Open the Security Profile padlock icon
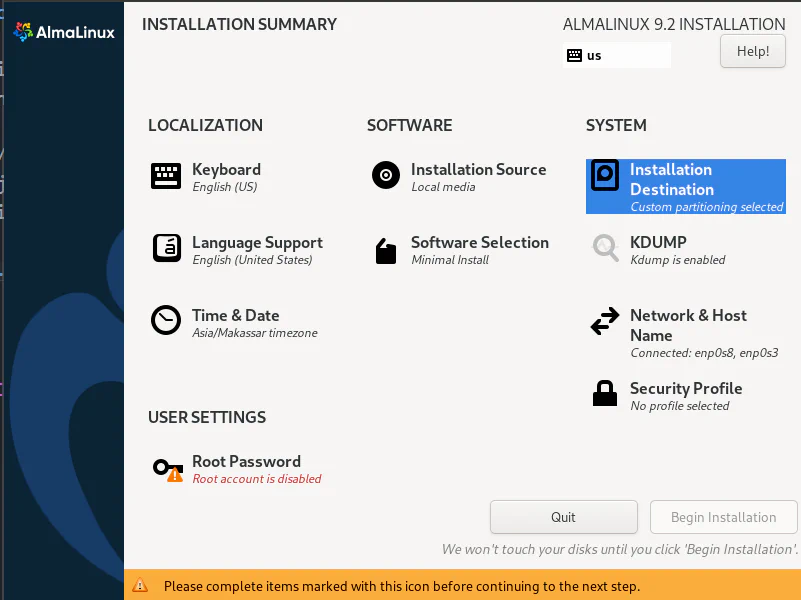The height and width of the screenshot is (600, 801). pos(605,393)
